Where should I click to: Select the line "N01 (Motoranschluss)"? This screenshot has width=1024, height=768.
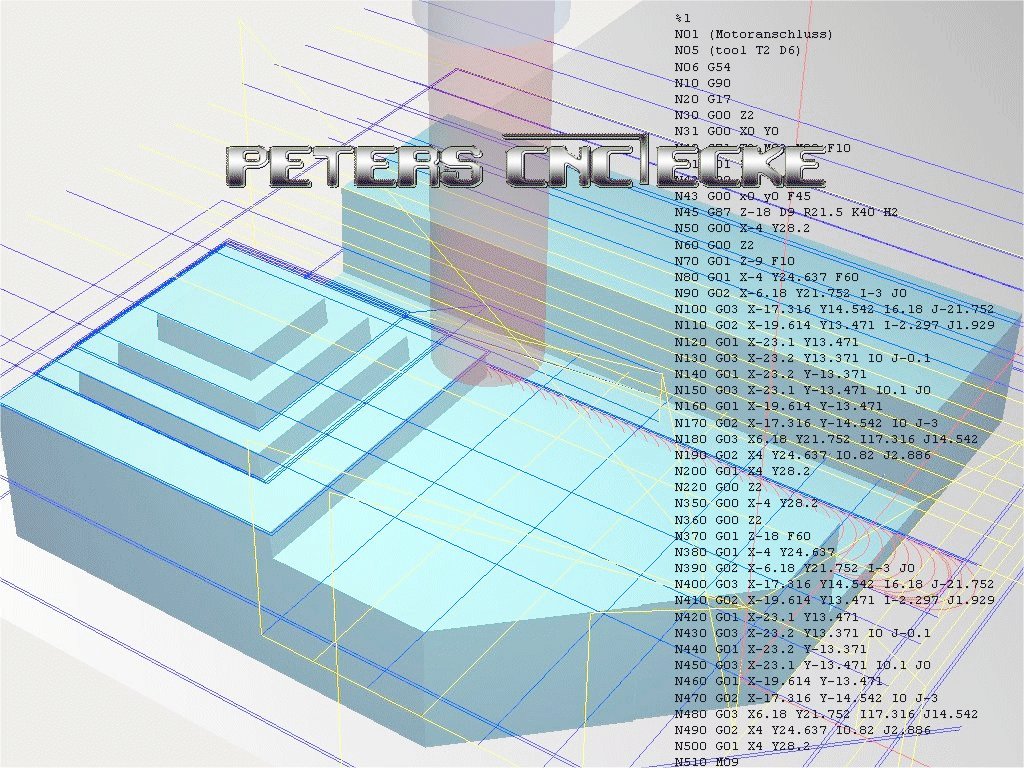point(754,35)
